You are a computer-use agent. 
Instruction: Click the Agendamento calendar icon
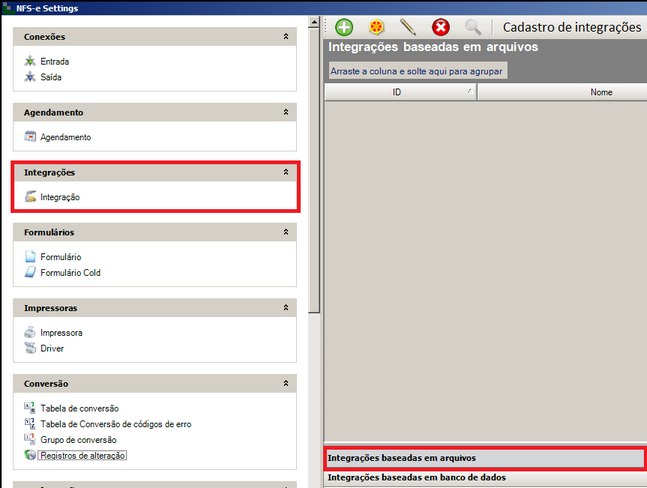(x=30, y=137)
